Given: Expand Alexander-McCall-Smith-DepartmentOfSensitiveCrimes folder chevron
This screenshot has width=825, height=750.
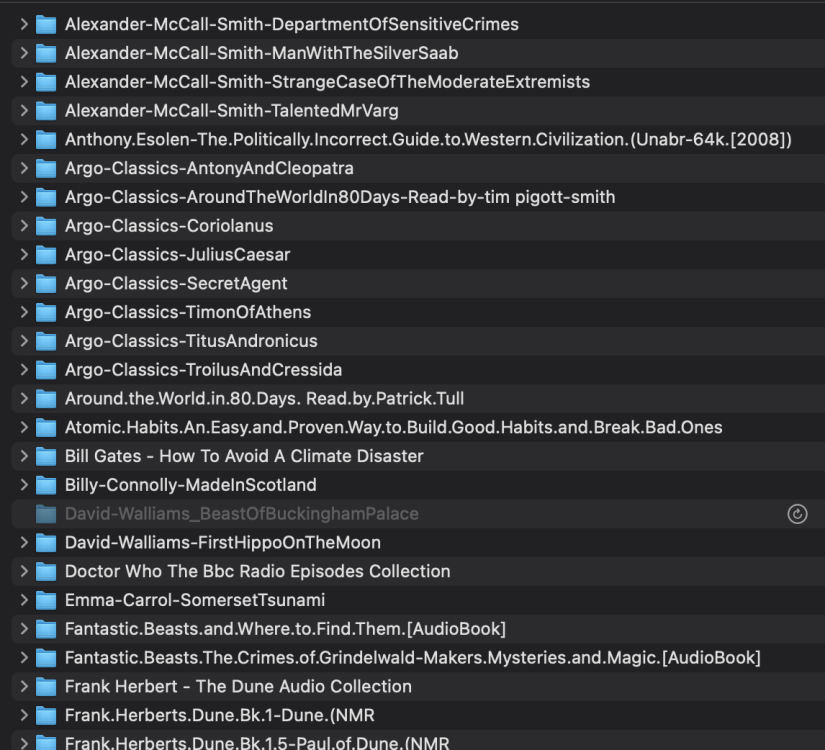Looking at the screenshot, I should (x=24, y=24).
